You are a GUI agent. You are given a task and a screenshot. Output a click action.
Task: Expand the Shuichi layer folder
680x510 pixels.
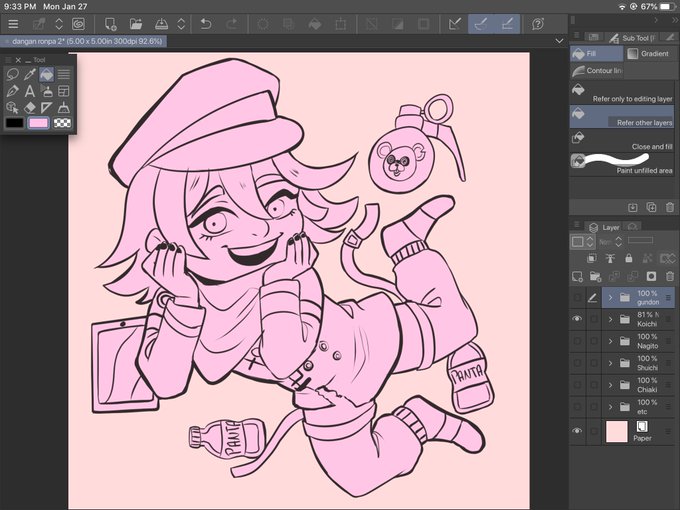pos(610,363)
